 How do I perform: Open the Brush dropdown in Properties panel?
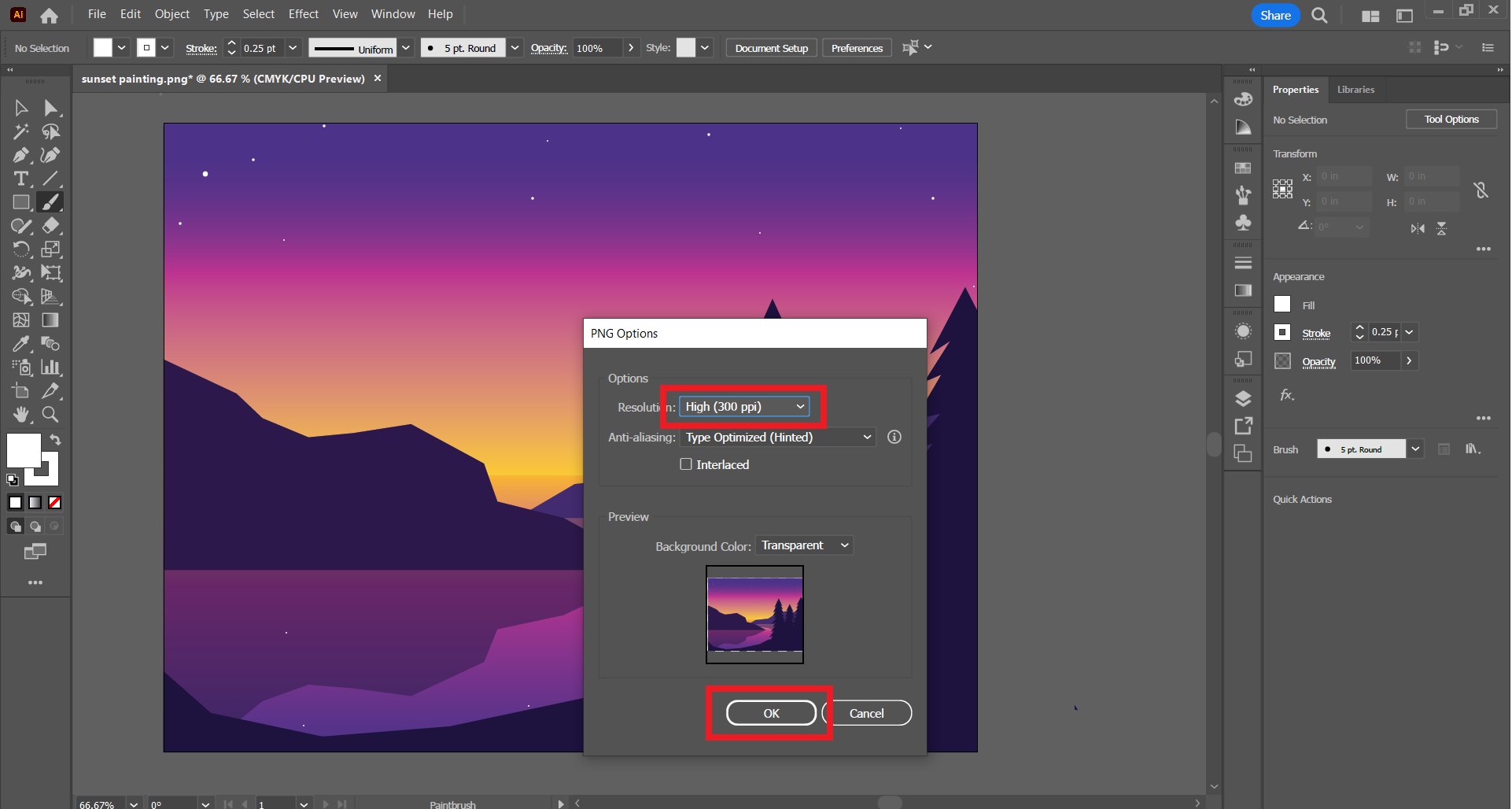tap(1415, 449)
